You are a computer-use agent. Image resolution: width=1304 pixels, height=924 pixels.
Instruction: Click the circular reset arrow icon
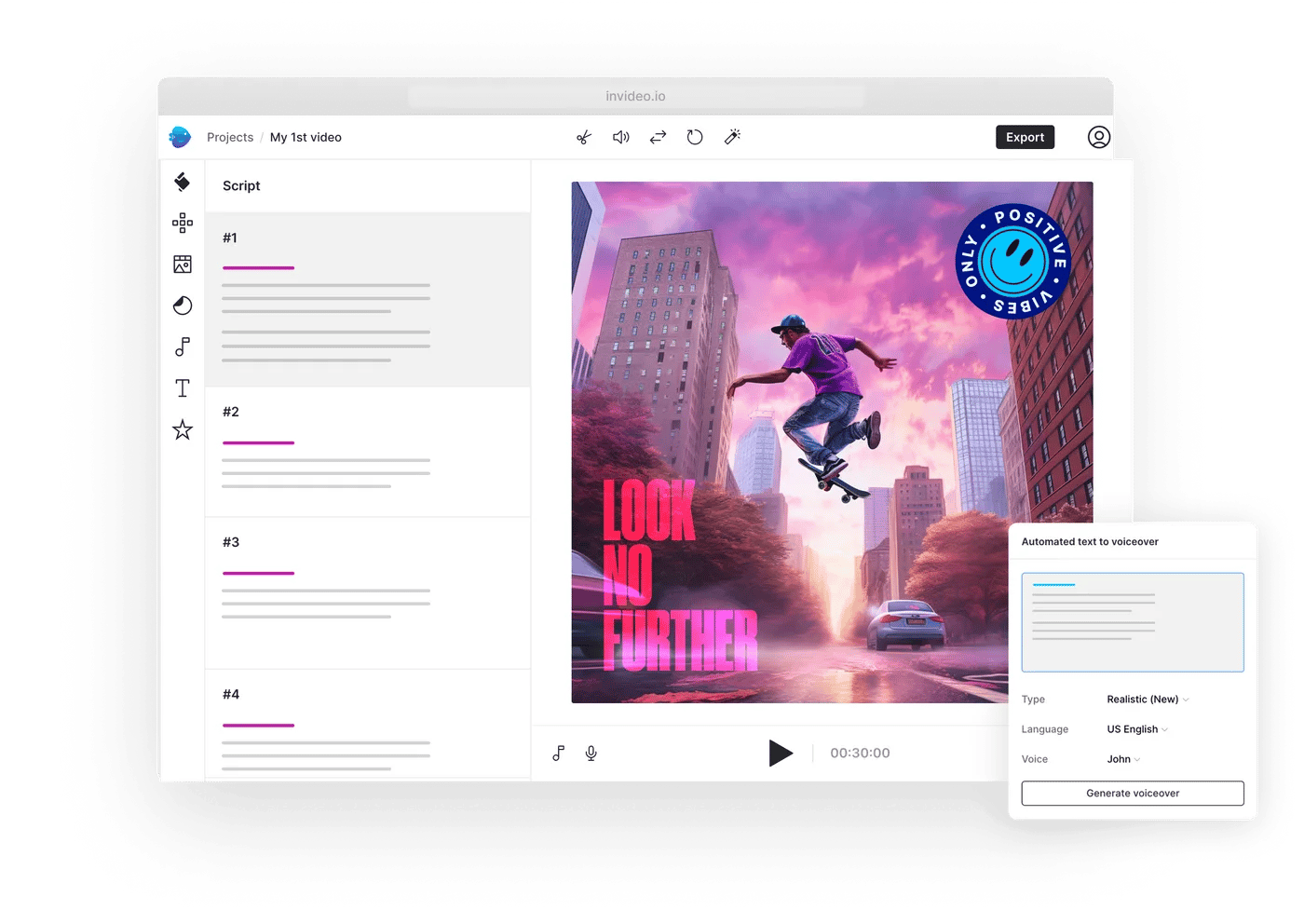(695, 137)
